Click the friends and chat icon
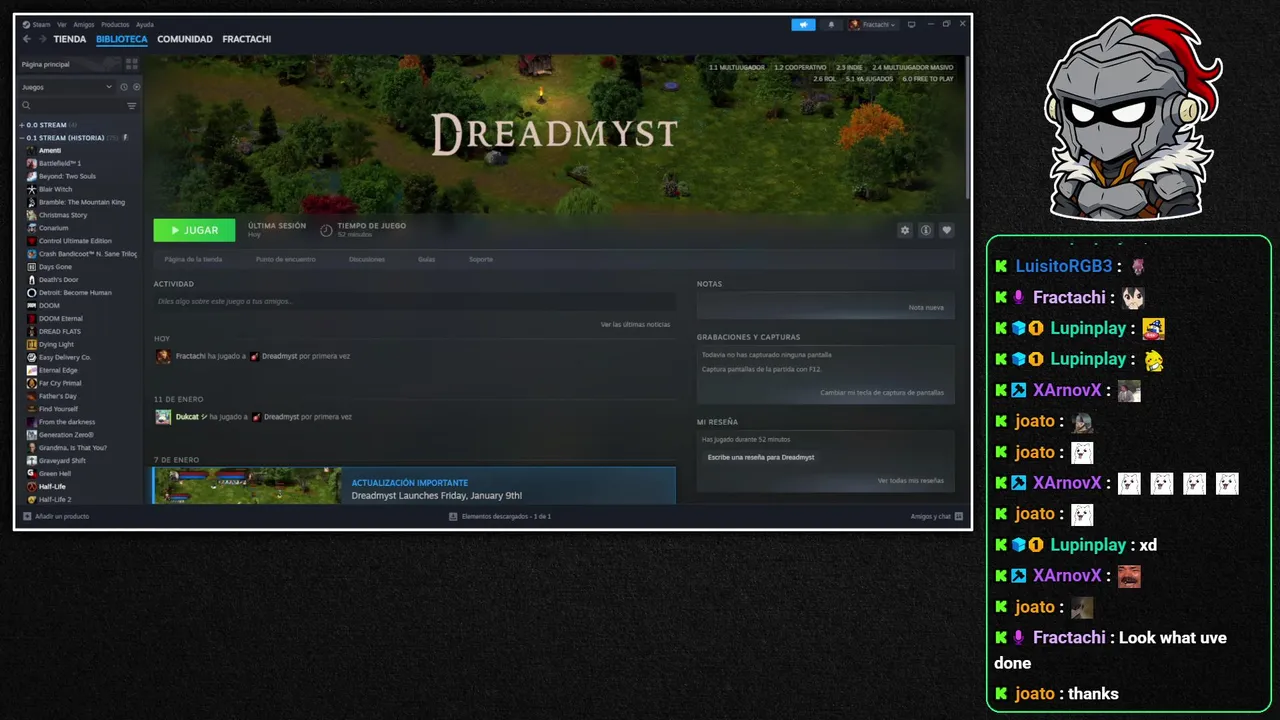The height and width of the screenshot is (720, 1280). point(958,516)
